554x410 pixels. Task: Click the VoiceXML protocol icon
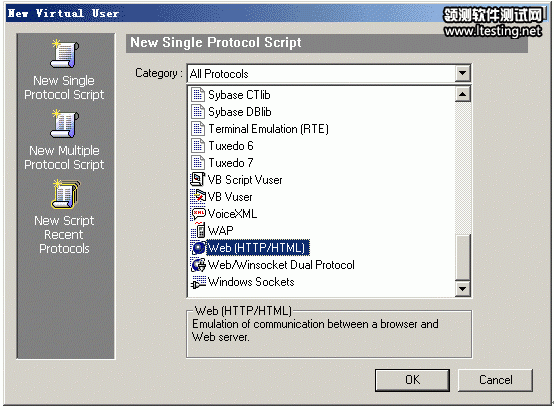[x=198, y=213]
